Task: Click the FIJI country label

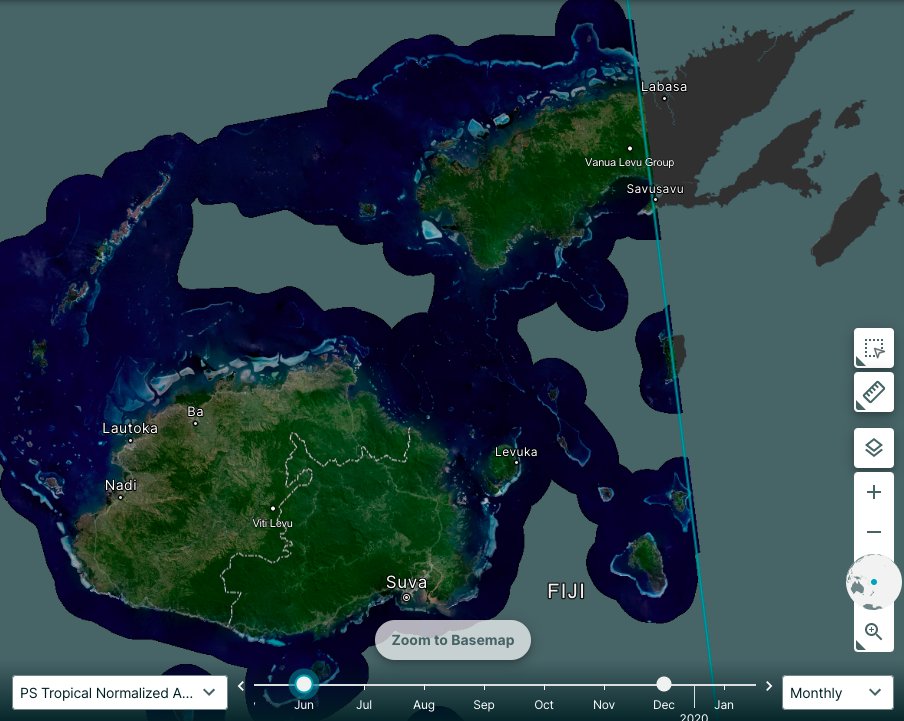Action: point(566,591)
